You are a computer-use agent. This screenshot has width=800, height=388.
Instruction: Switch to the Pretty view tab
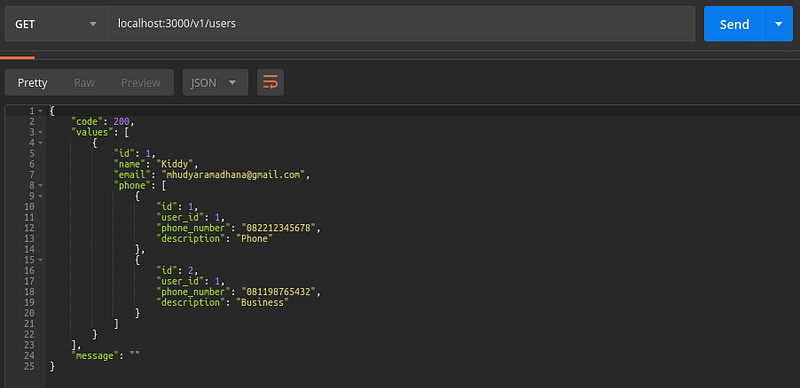[x=32, y=83]
